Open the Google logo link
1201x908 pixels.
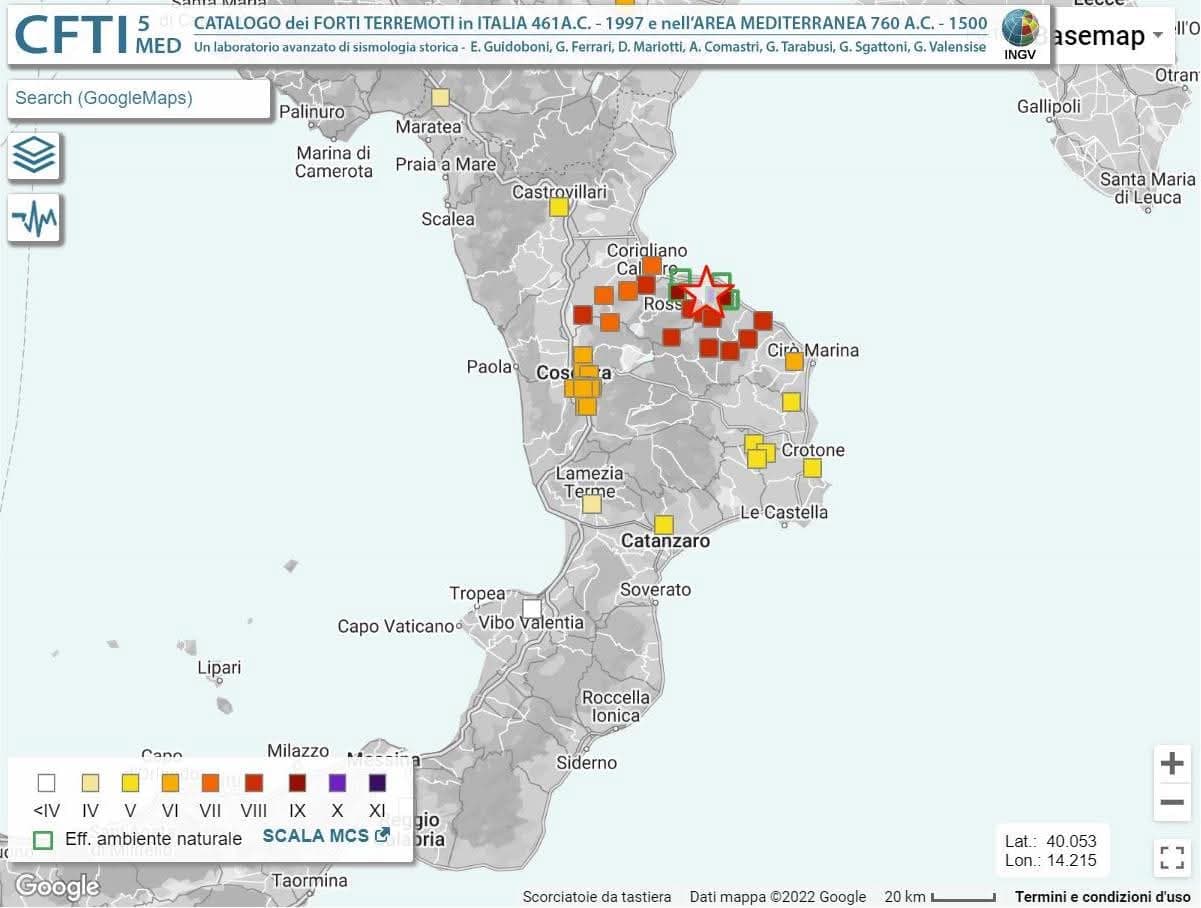pos(57,886)
